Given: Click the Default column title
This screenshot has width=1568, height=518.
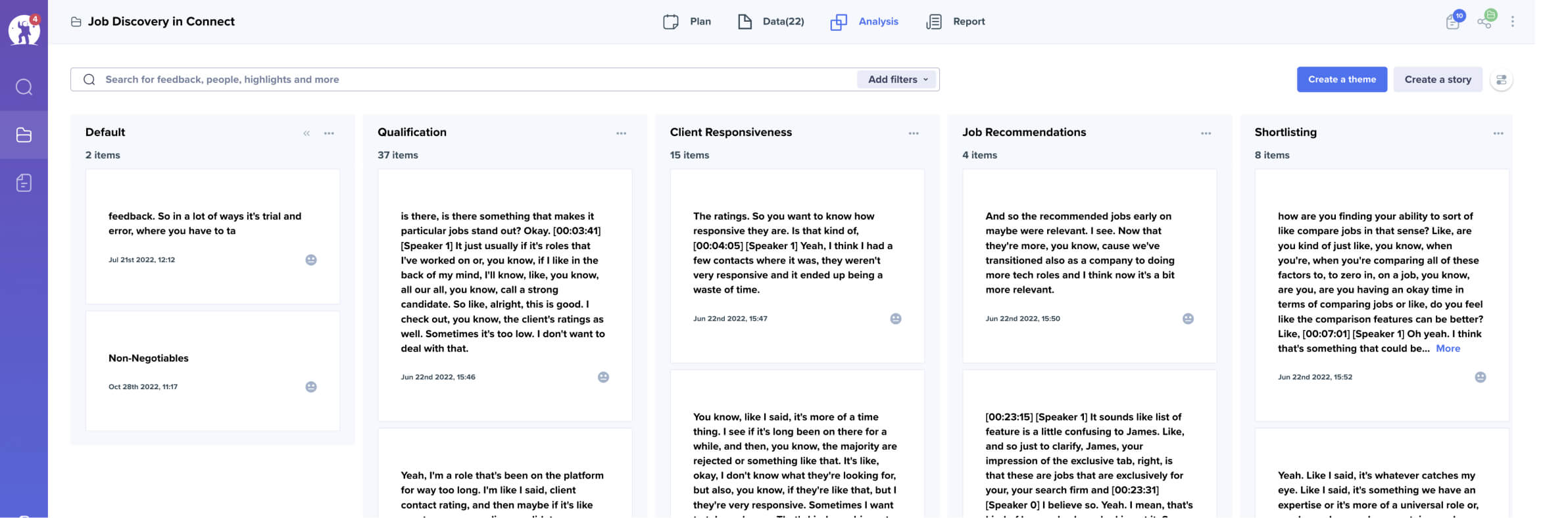Looking at the screenshot, I should pyautogui.click(x=105, y=132).
